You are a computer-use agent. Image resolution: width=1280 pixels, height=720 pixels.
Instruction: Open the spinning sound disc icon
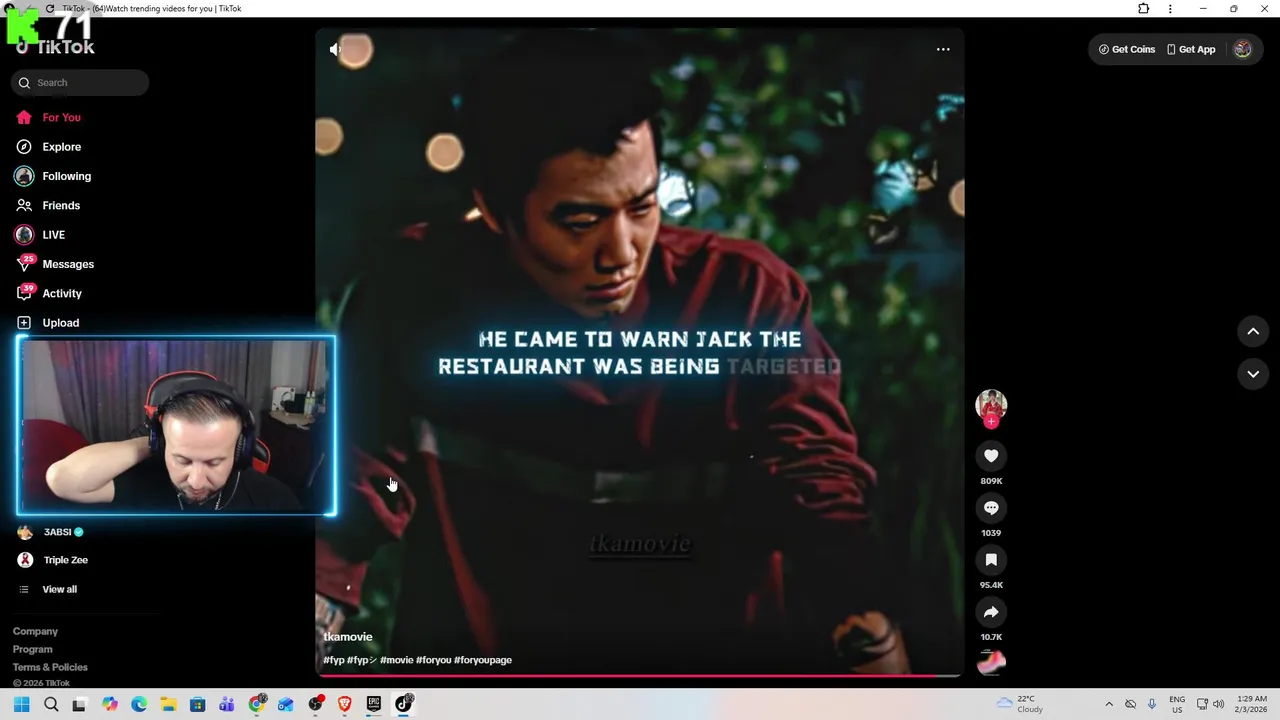[991, 662]
